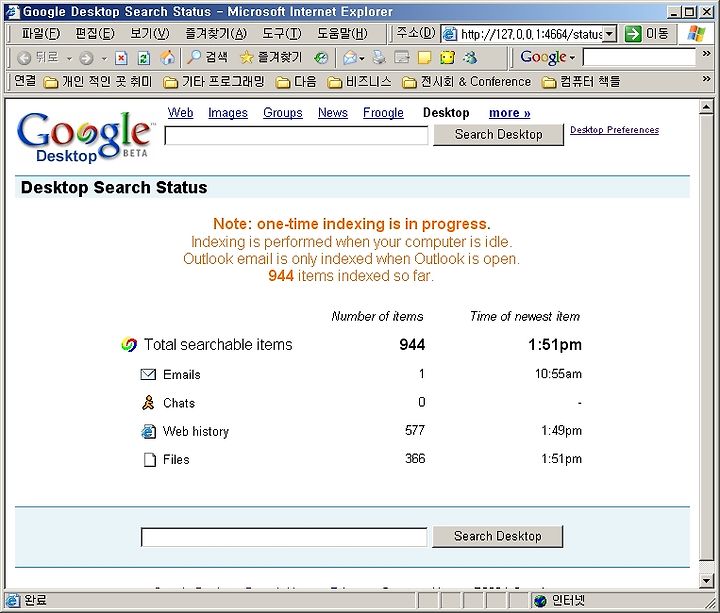Go to Home page icon

[167, 57]
